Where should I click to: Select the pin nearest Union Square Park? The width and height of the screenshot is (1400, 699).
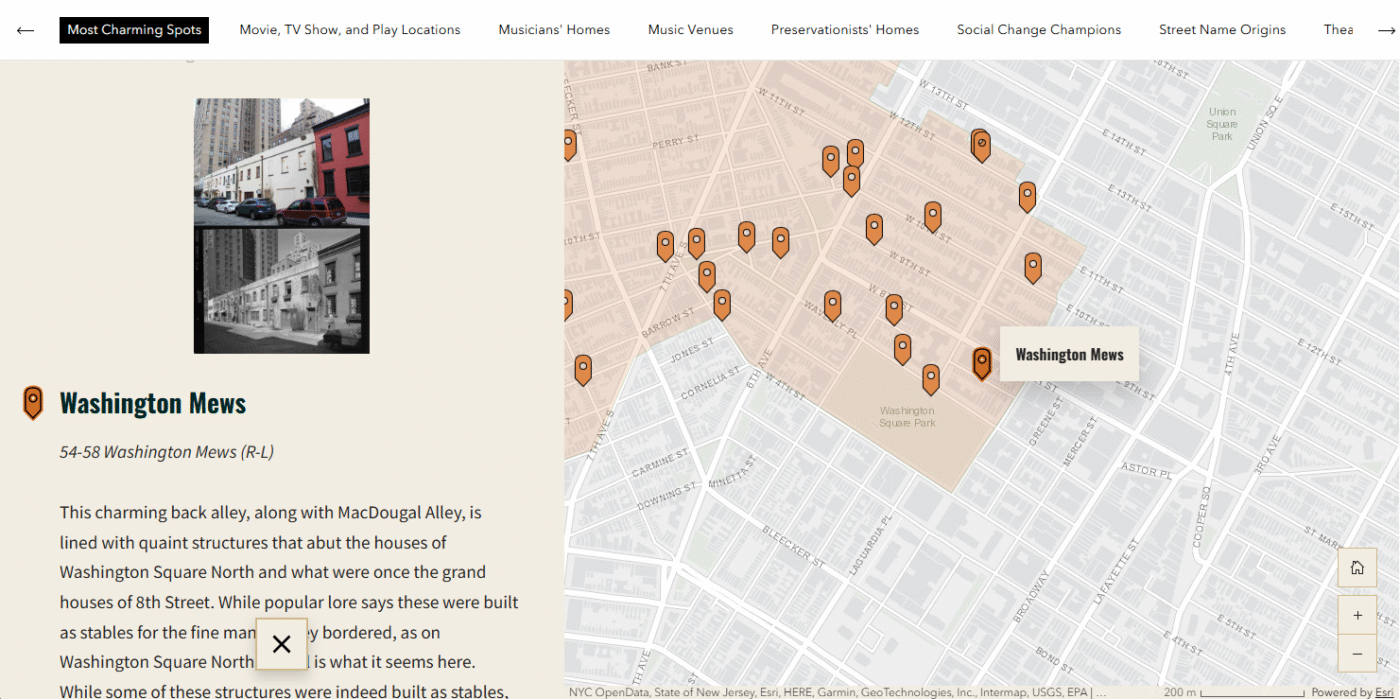pyautogui.click(x=1027, y=196)
